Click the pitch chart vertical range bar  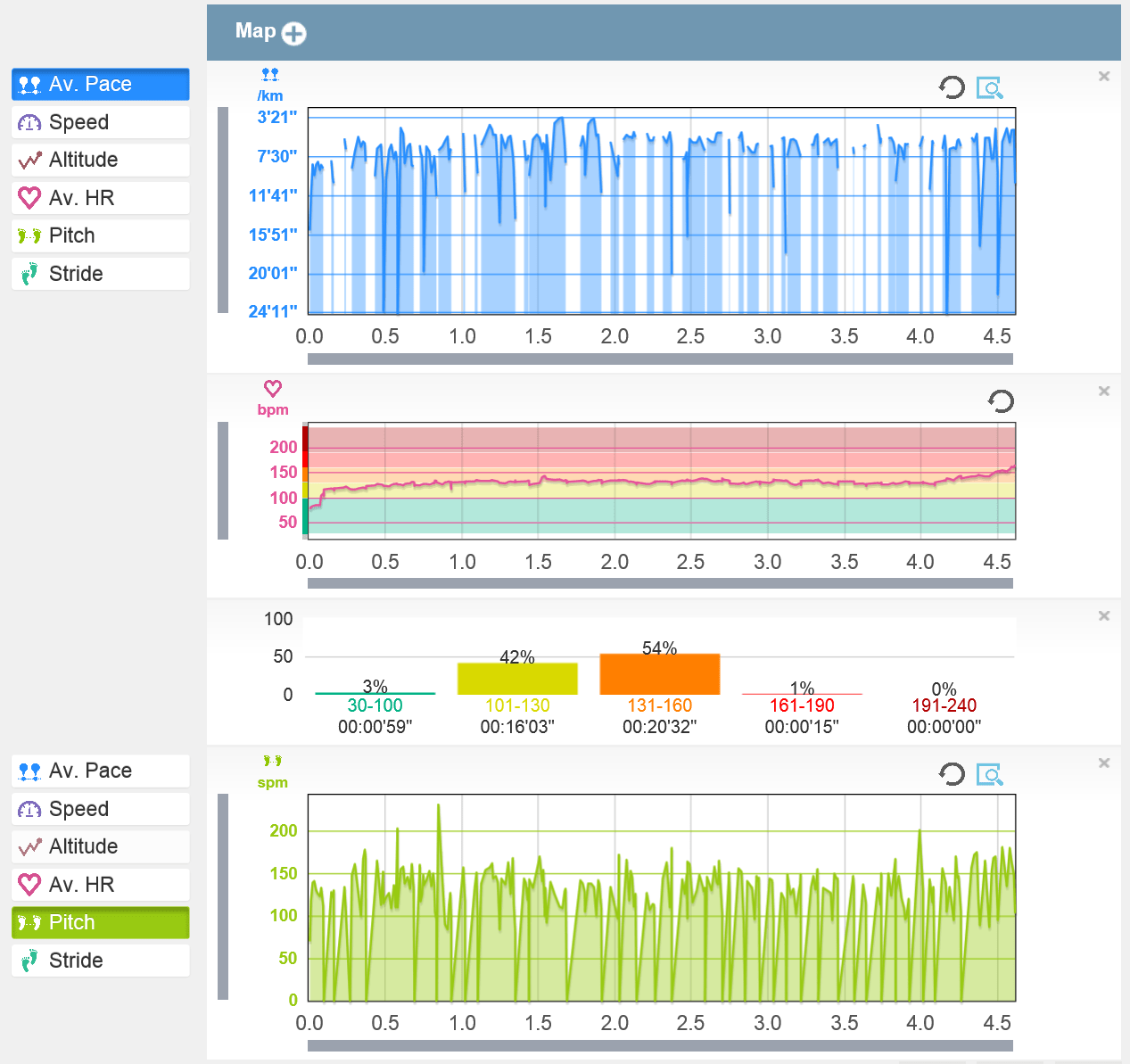223,896
